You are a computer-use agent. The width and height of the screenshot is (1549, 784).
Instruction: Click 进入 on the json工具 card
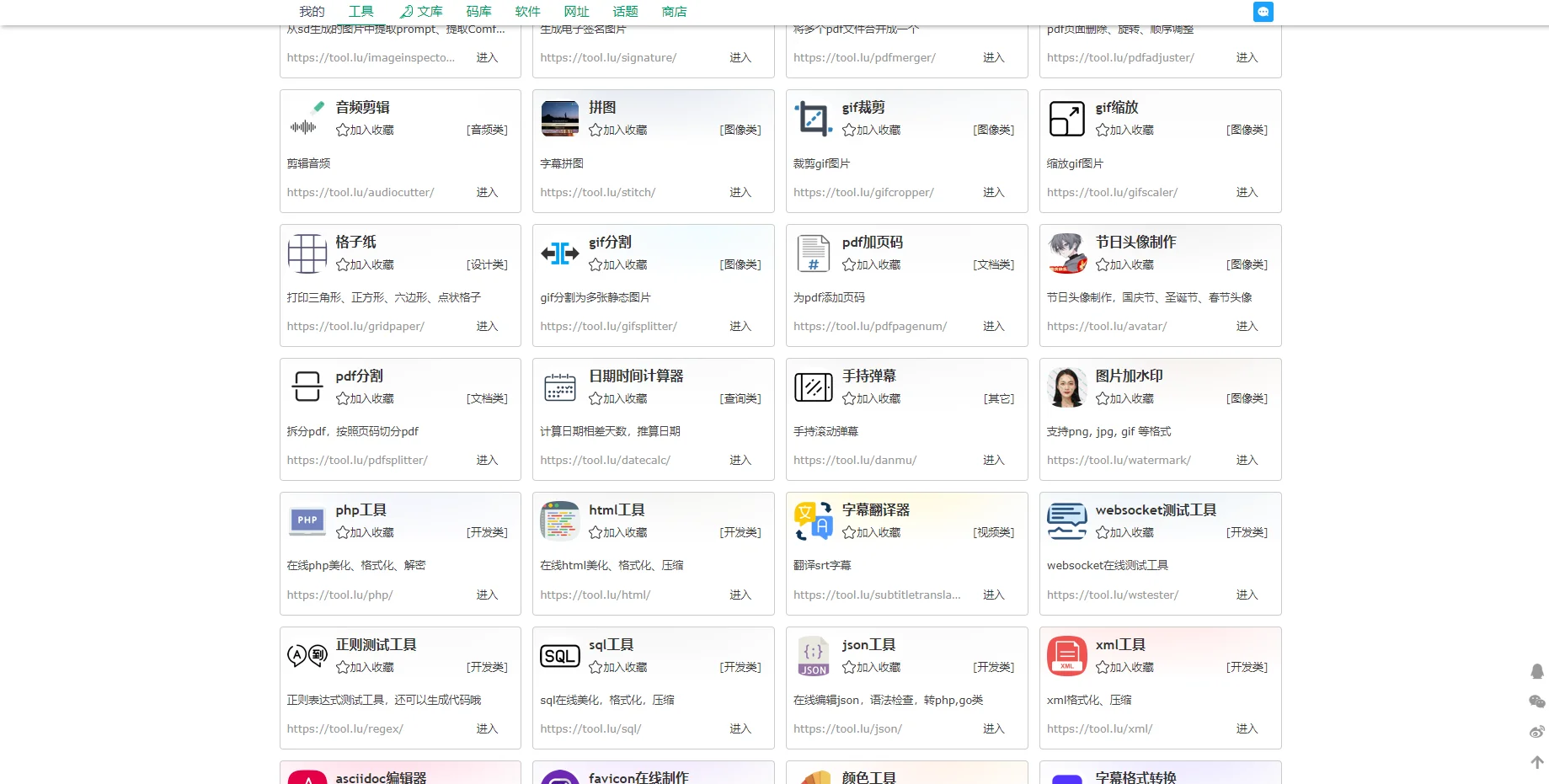coord(994,728)
